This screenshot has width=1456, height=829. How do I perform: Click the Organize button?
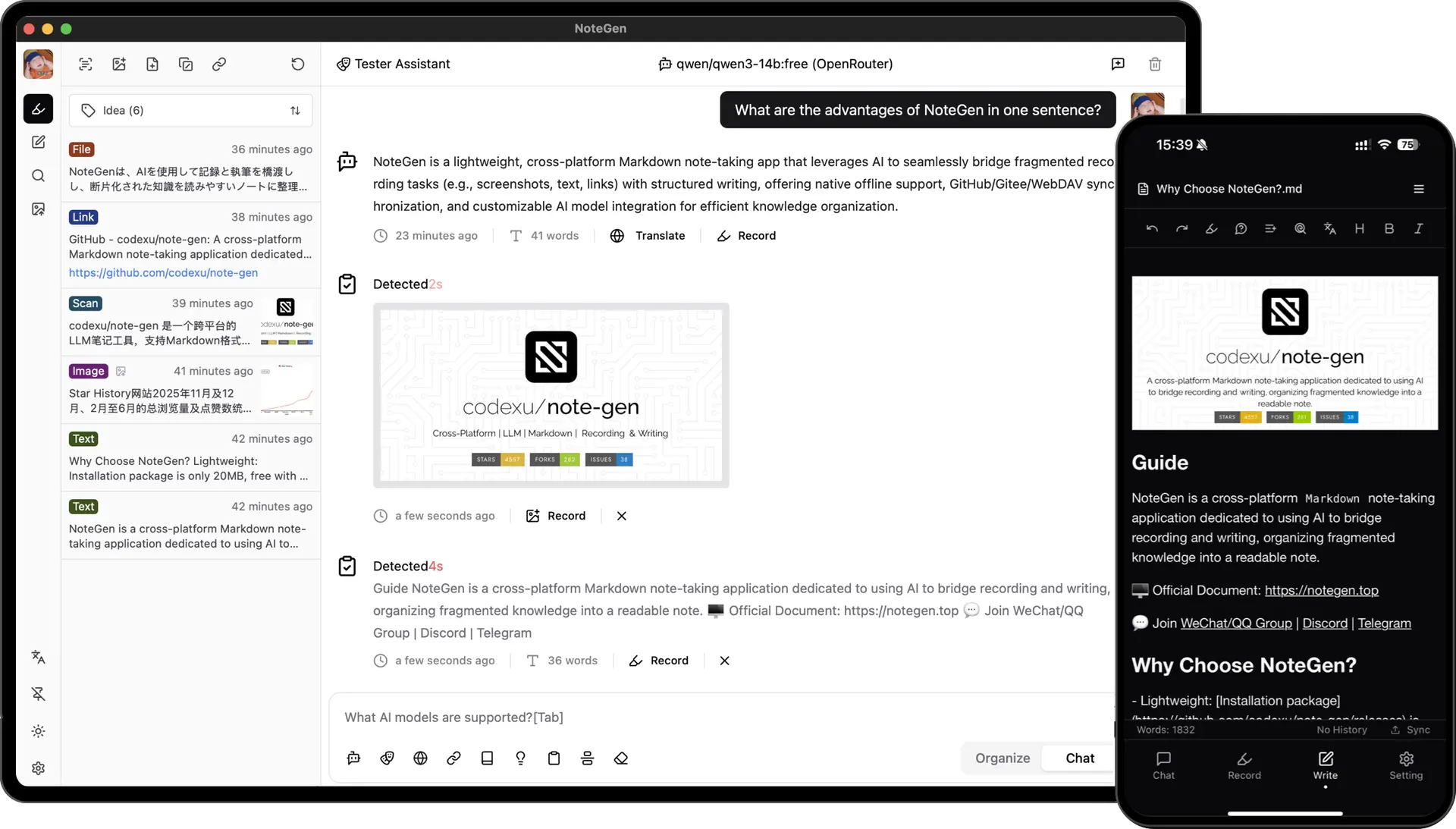(x=1003, y=758)
